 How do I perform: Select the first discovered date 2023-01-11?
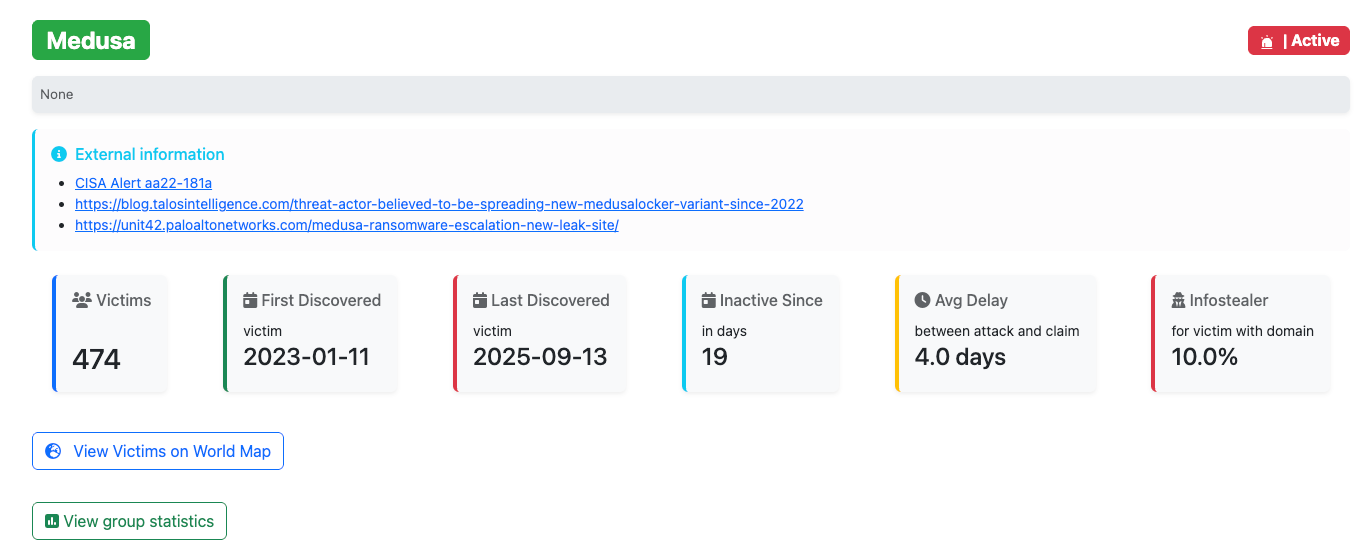pyautogui.click(x=306, y=357)
